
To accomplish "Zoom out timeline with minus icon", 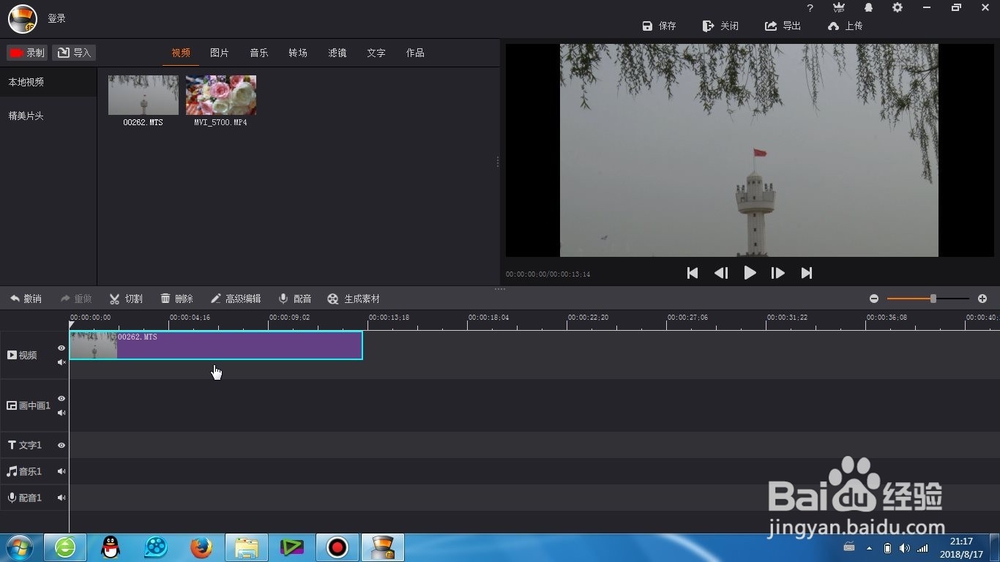I will 874,299.
